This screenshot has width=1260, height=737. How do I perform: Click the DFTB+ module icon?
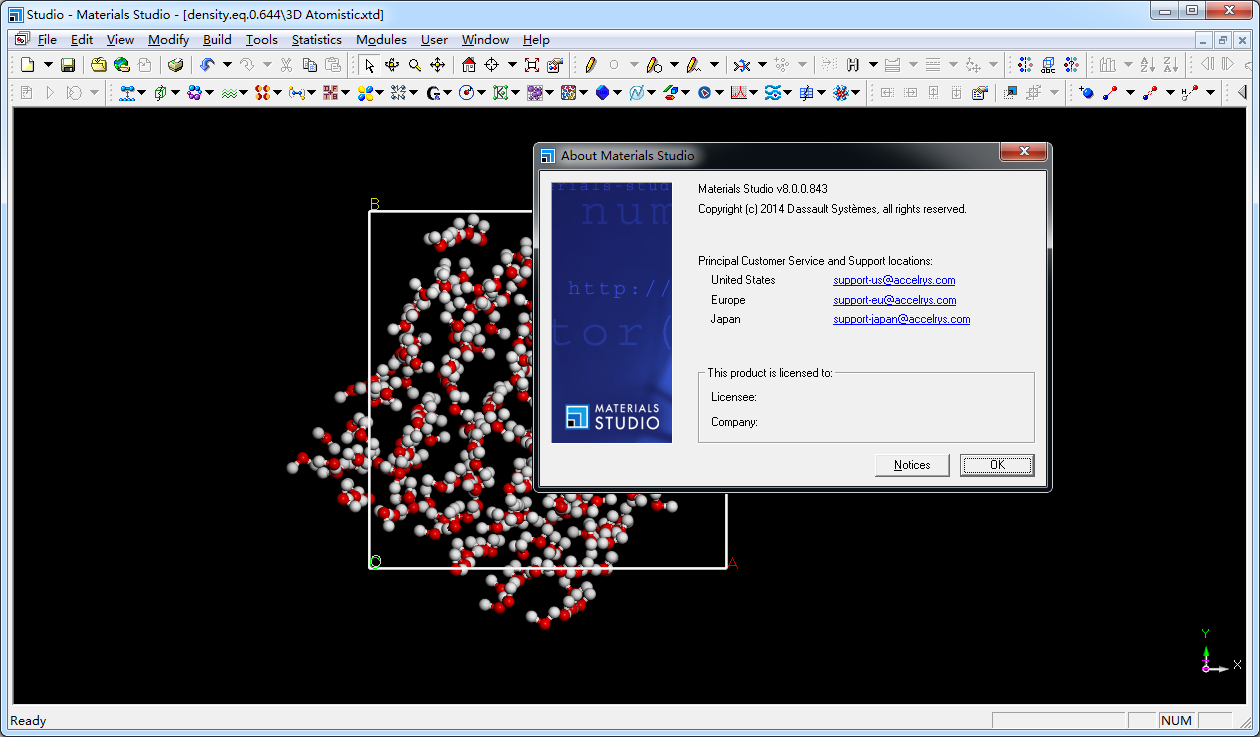tap(329, 92)
